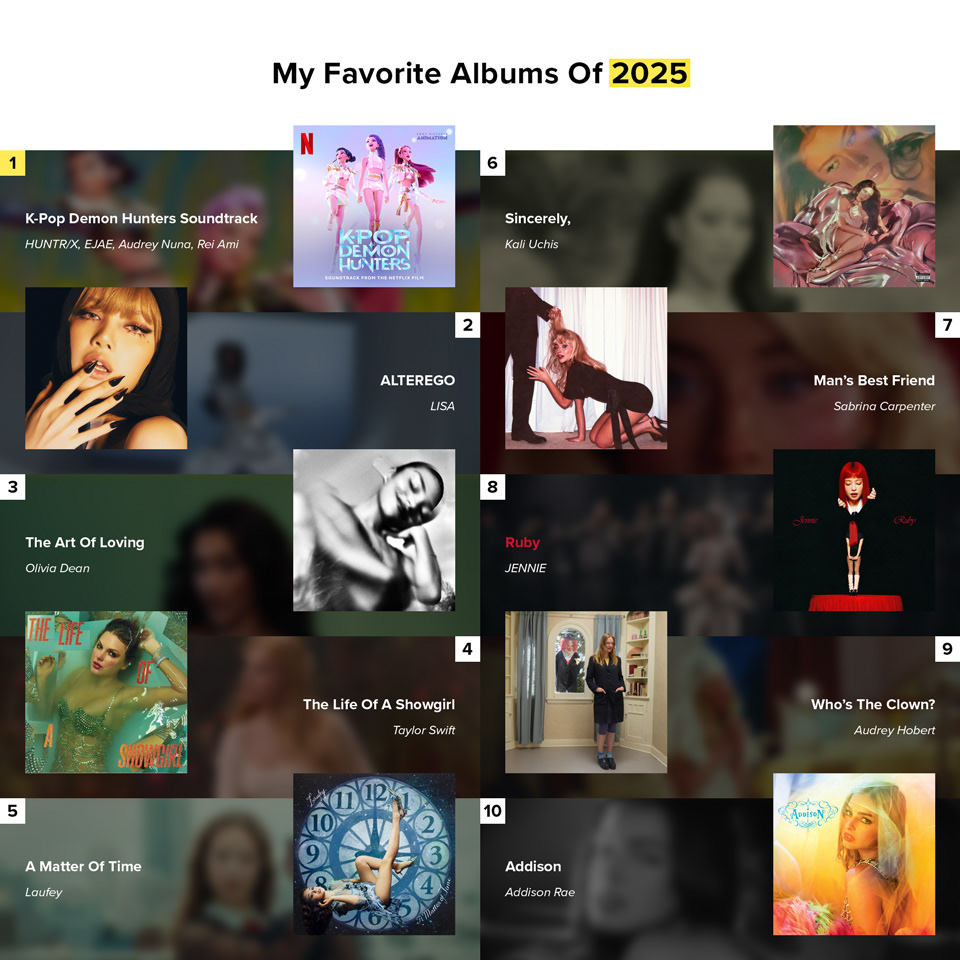Select The Art Of Loving album artwork
The image size is (960, 960).
374,530
